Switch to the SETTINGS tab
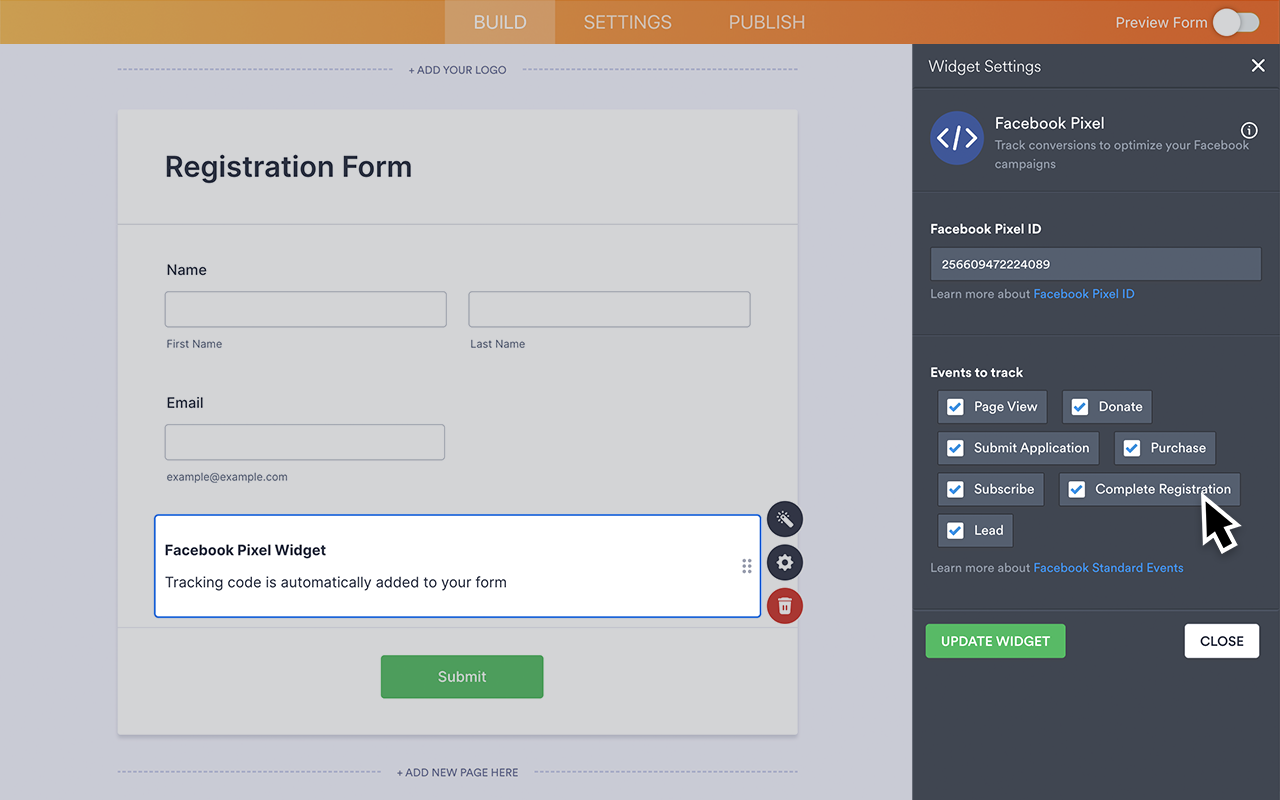Viewport: 1280px width, 800px height. (x=627, y=22)
